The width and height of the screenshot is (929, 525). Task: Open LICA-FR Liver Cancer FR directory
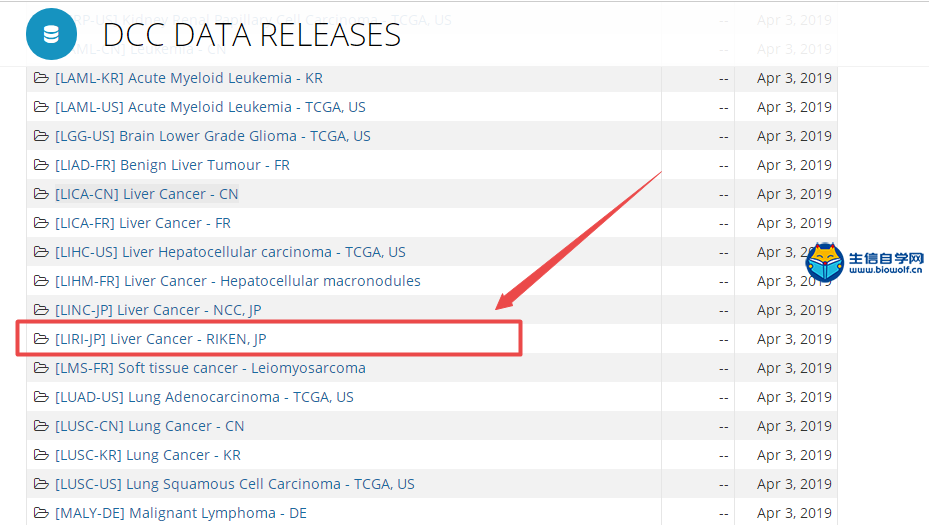(x=143, y=223)
